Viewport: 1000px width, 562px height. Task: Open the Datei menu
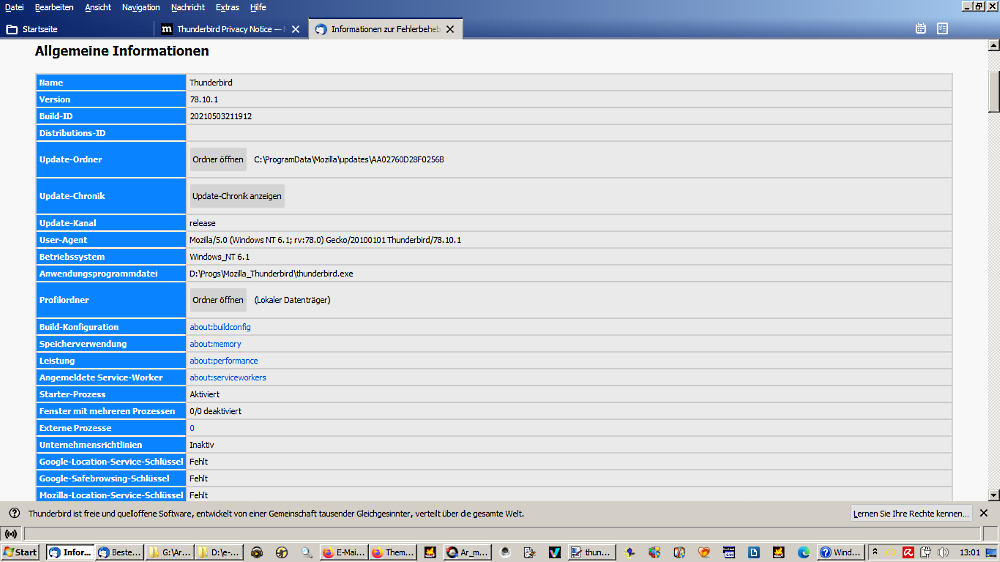[14, 7]
